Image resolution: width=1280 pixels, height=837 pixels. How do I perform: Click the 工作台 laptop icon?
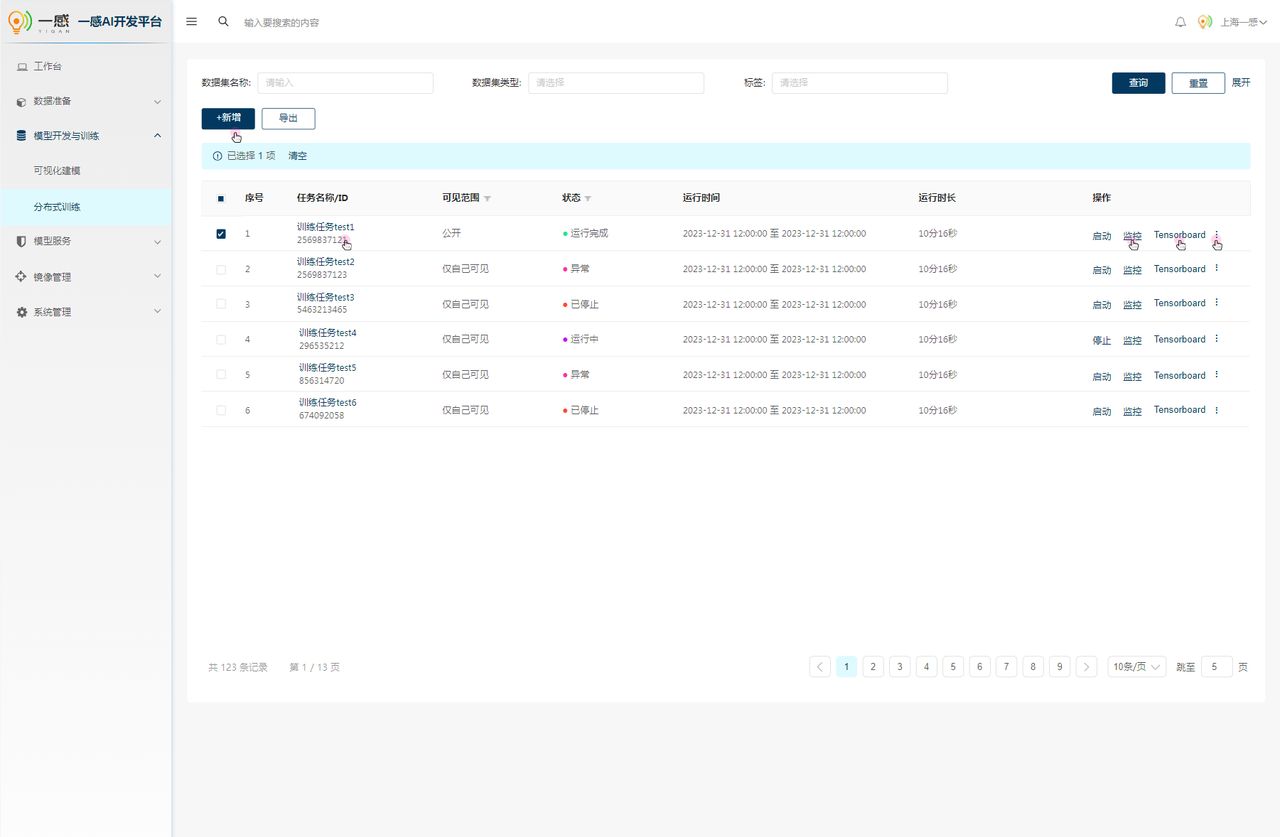tap(22, 66)
